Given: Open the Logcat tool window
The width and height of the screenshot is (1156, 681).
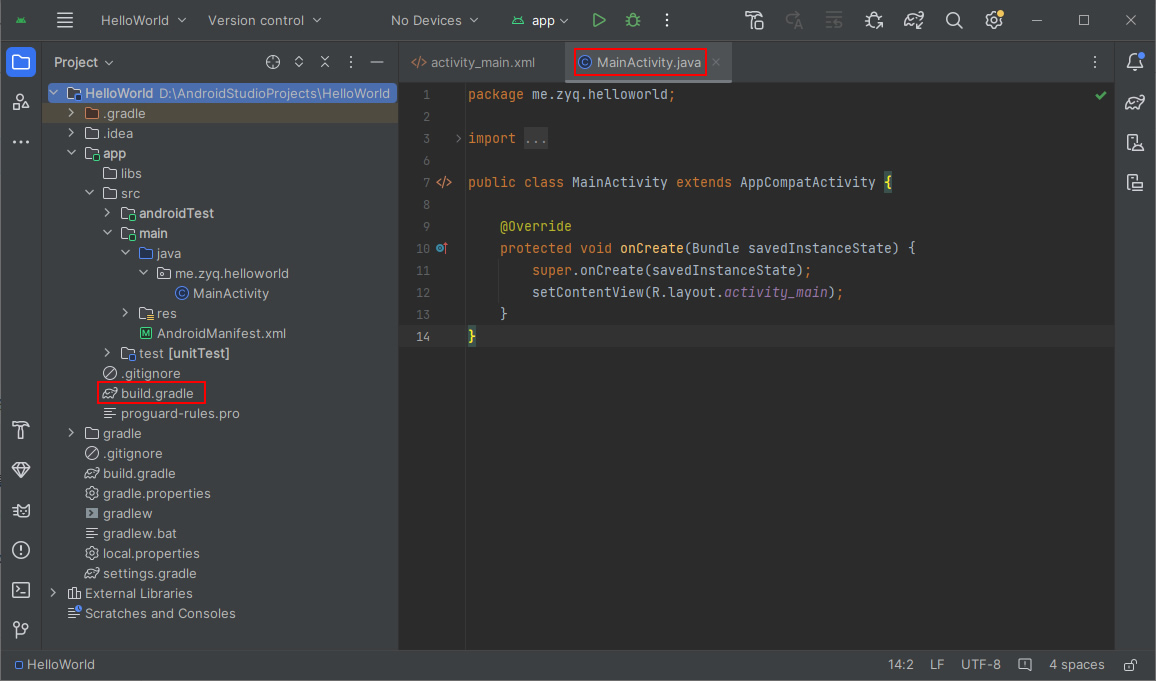Looking at the screenshot, I should [x=21, y=510].
